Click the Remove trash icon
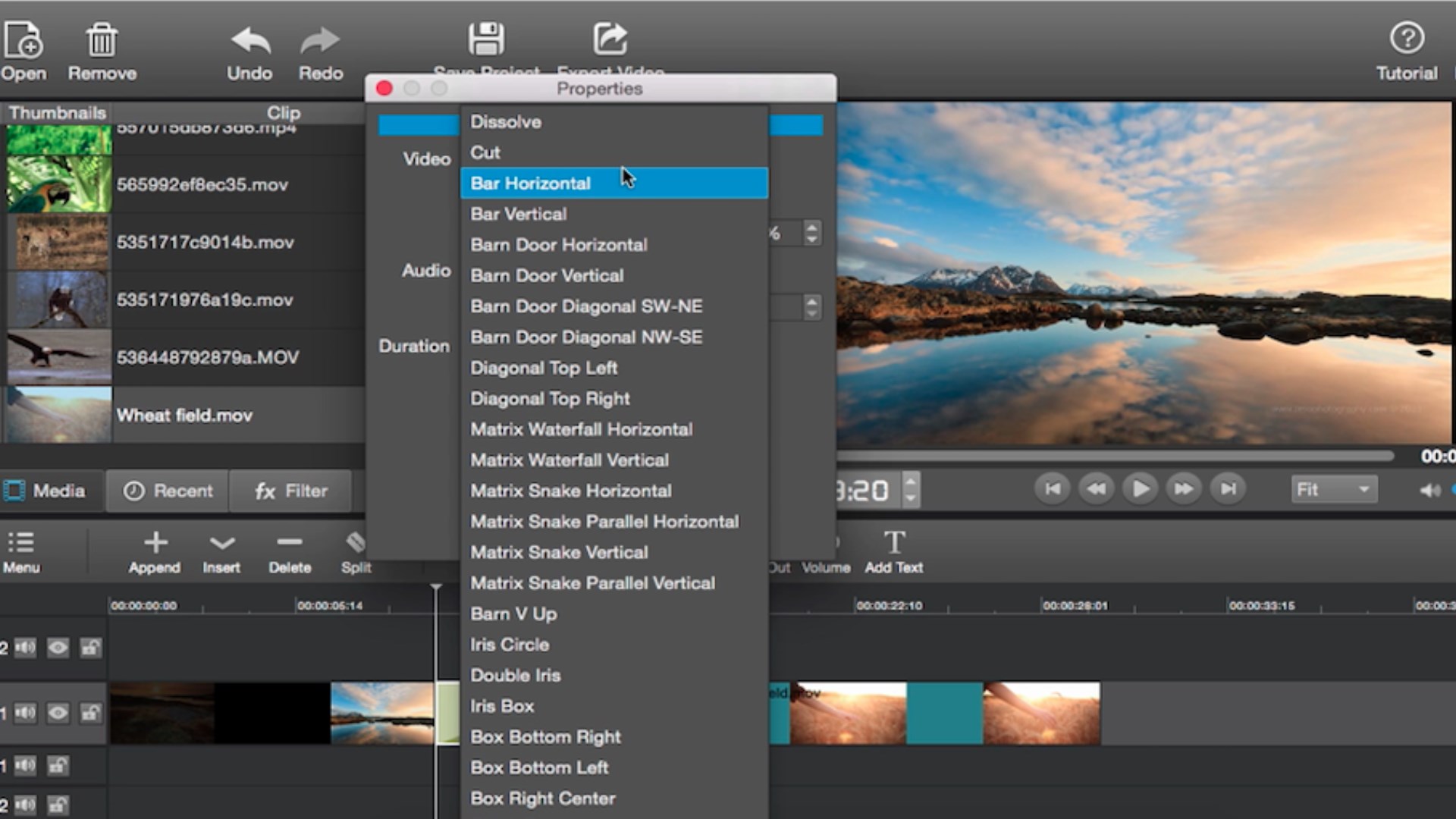The height and width of the screenshot is (819, 1456). coord(102,40)
